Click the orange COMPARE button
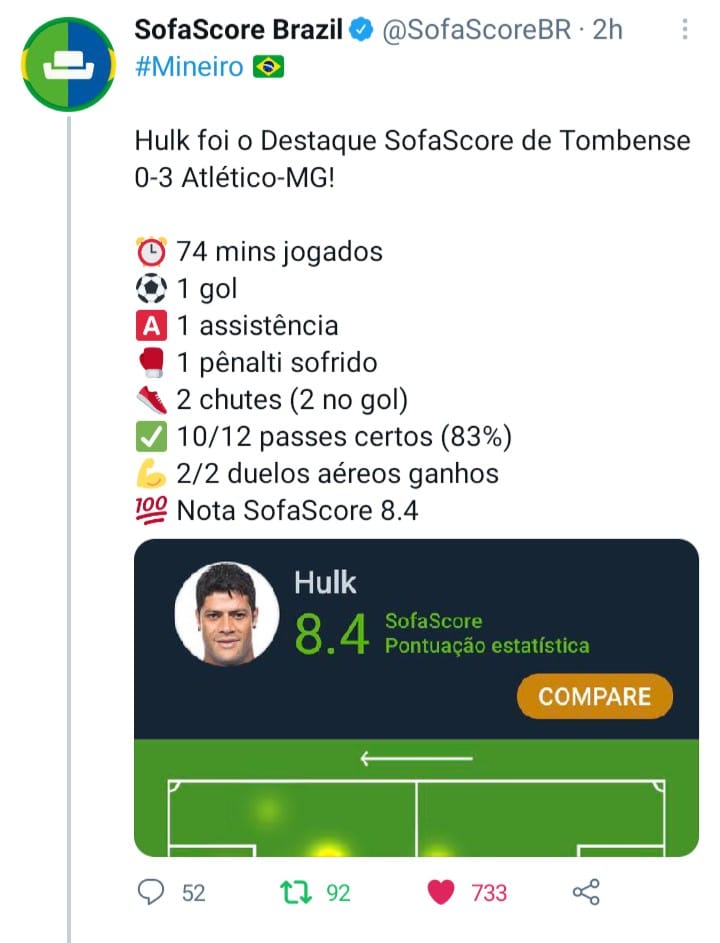The width and height of the screenshot is (720, 943). coord(594,696)
